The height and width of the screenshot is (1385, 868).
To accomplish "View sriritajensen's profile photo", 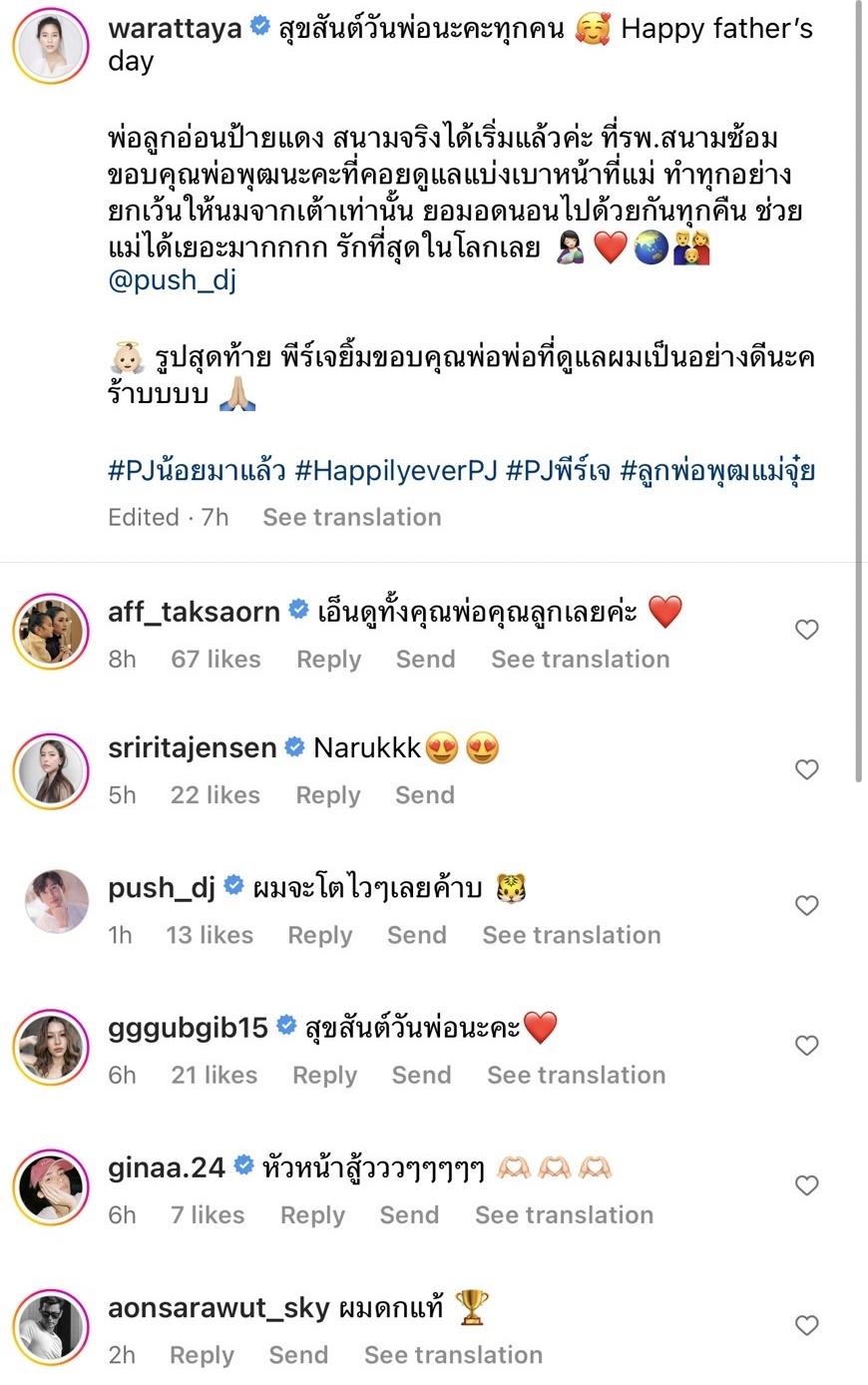I will click(51, 772).
